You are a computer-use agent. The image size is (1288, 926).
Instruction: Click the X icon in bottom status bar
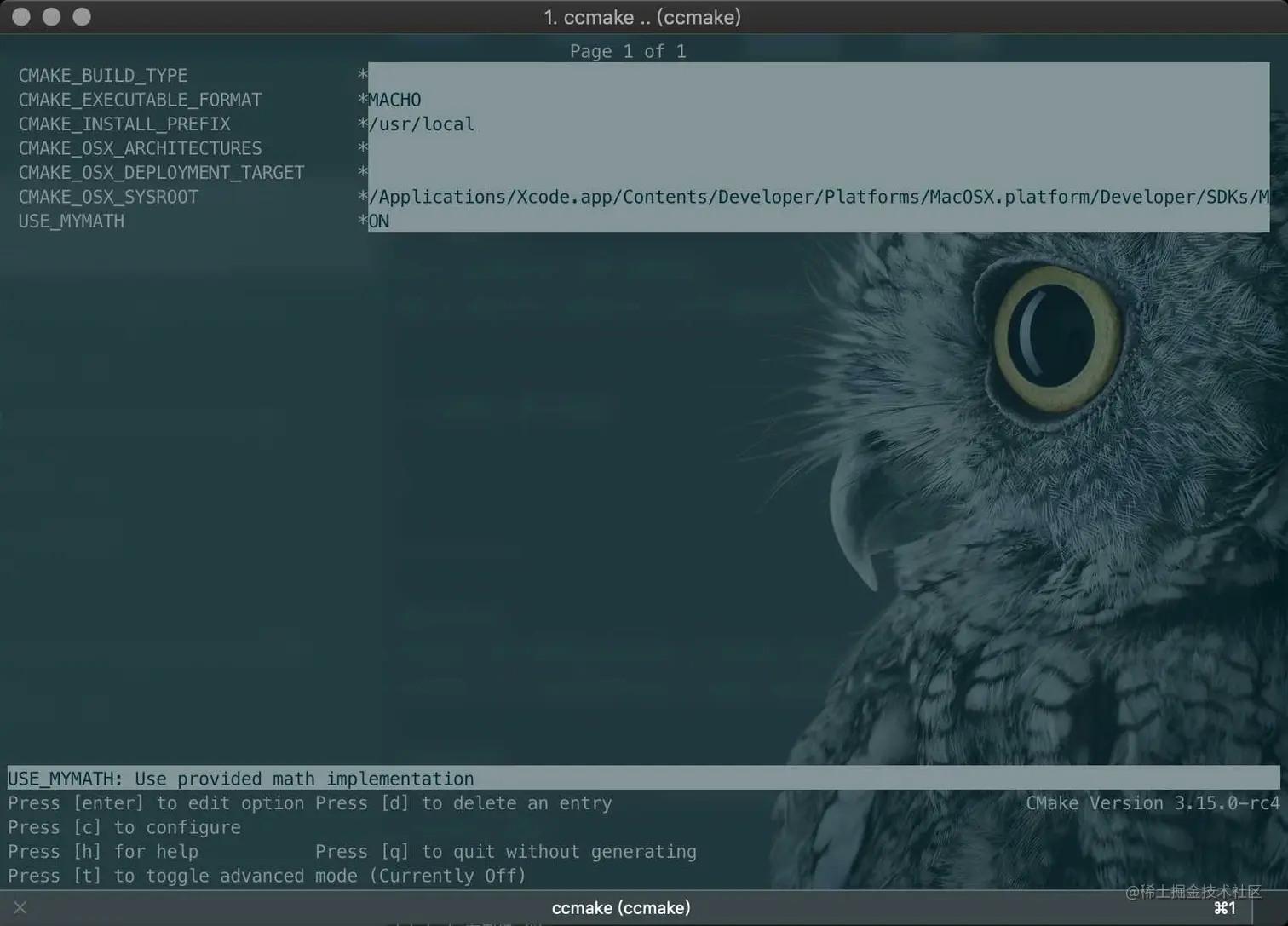[20, 906]
